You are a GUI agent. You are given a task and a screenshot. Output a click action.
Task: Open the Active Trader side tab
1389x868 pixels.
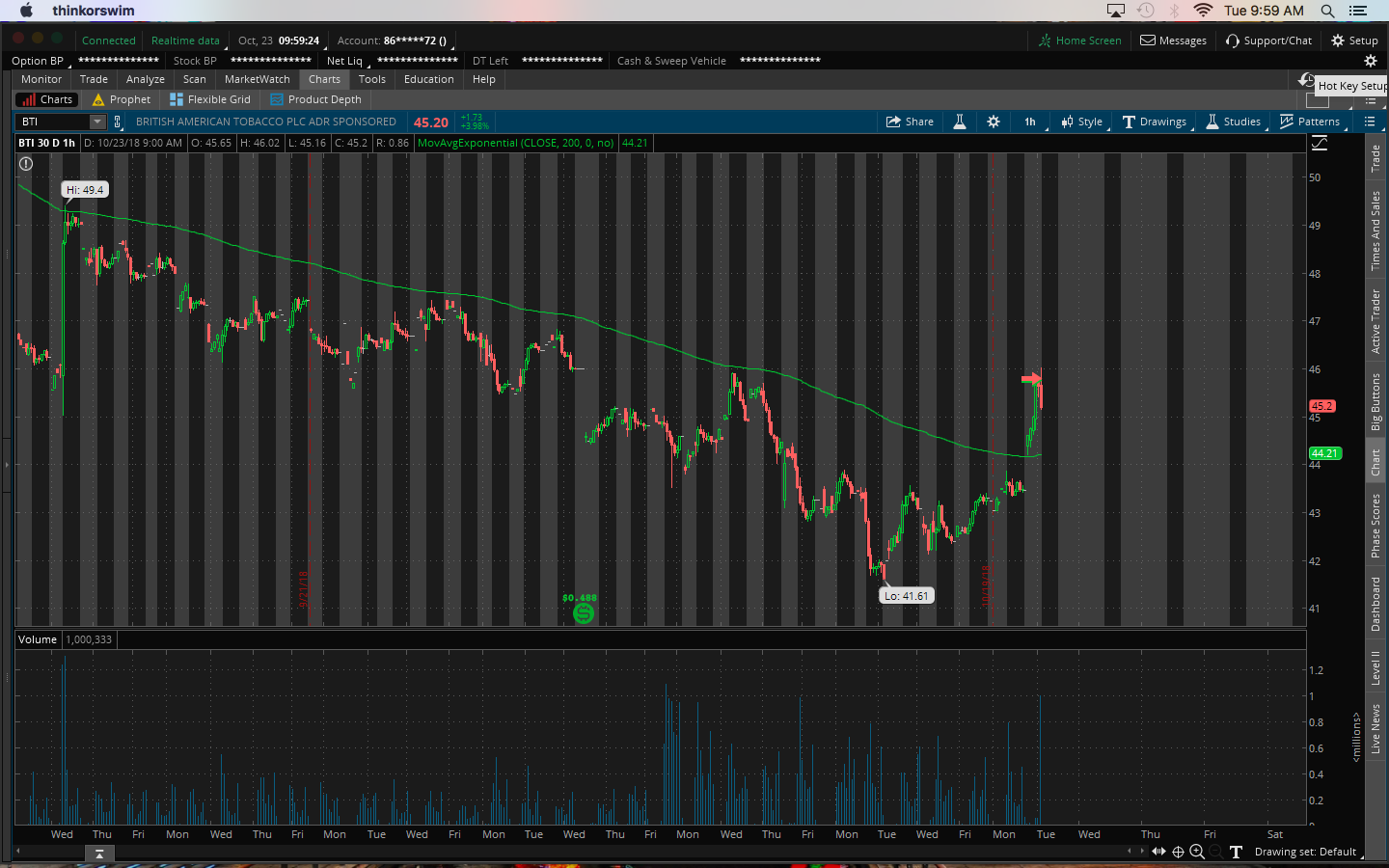[1375, 321]
